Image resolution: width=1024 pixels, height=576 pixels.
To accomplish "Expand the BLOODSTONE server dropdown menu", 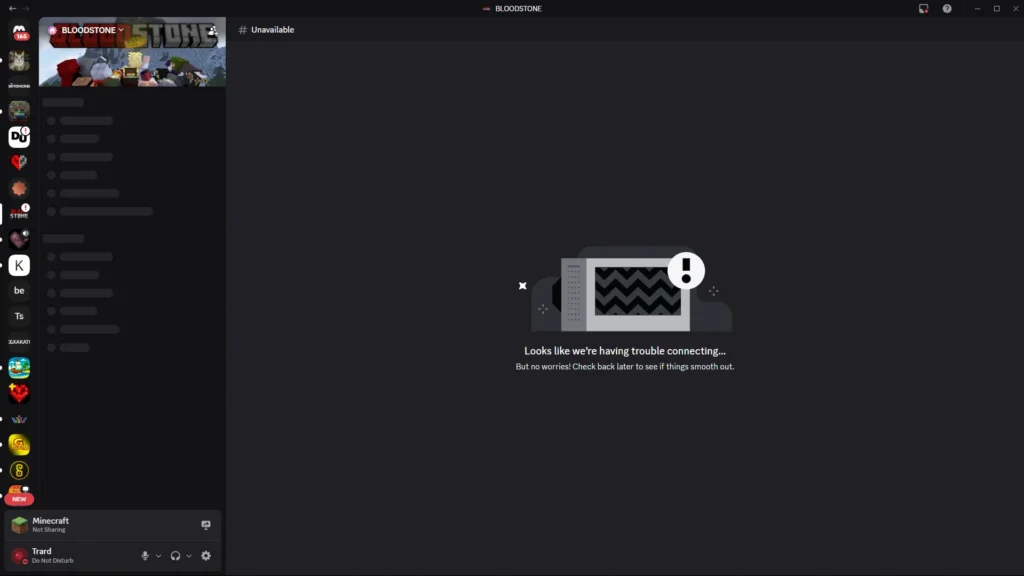I will [x=121, y=30].
